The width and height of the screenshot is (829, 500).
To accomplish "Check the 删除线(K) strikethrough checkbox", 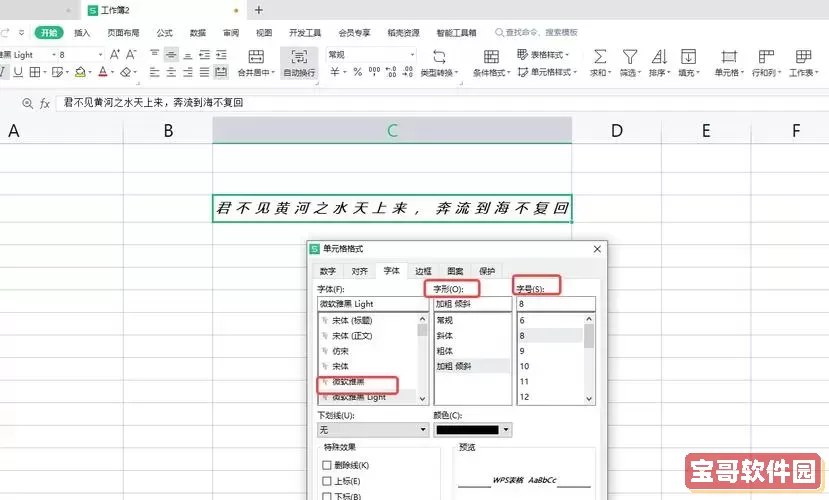I will click(327, 465).
